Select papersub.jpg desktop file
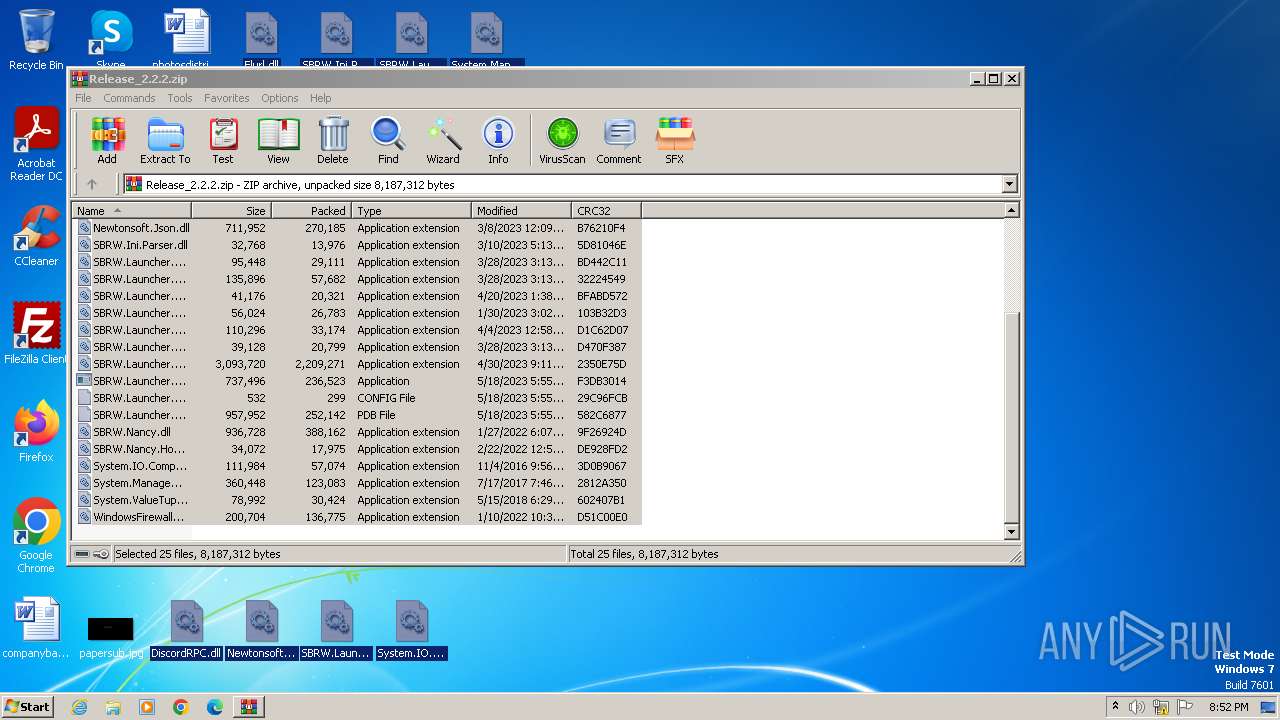Image resolution: width=1280 pixels, height=720 pixels. pyautogui.click(x=111, y=637)
